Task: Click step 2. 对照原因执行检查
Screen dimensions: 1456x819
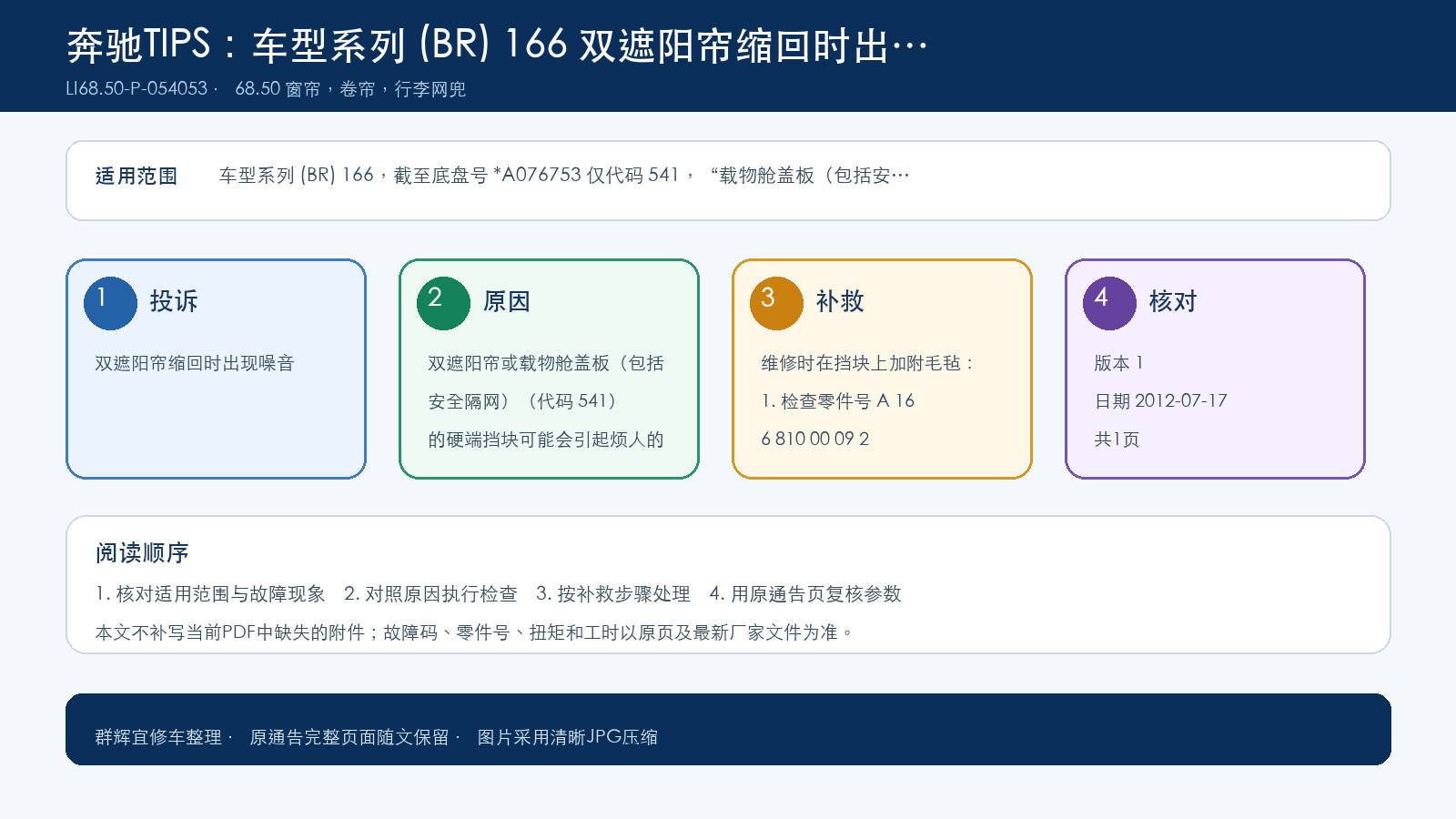Action: click(x=430, y=594)
